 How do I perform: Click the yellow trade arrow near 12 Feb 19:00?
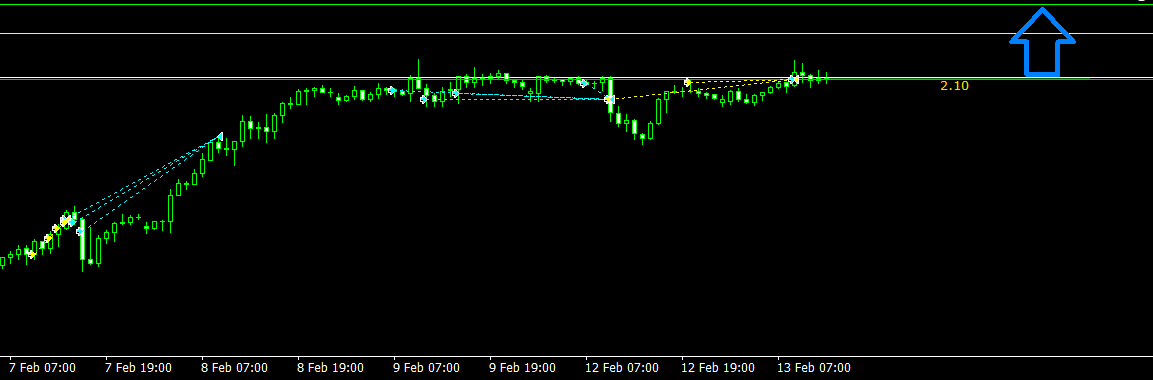pyautogui.click(x=687, y=82)
